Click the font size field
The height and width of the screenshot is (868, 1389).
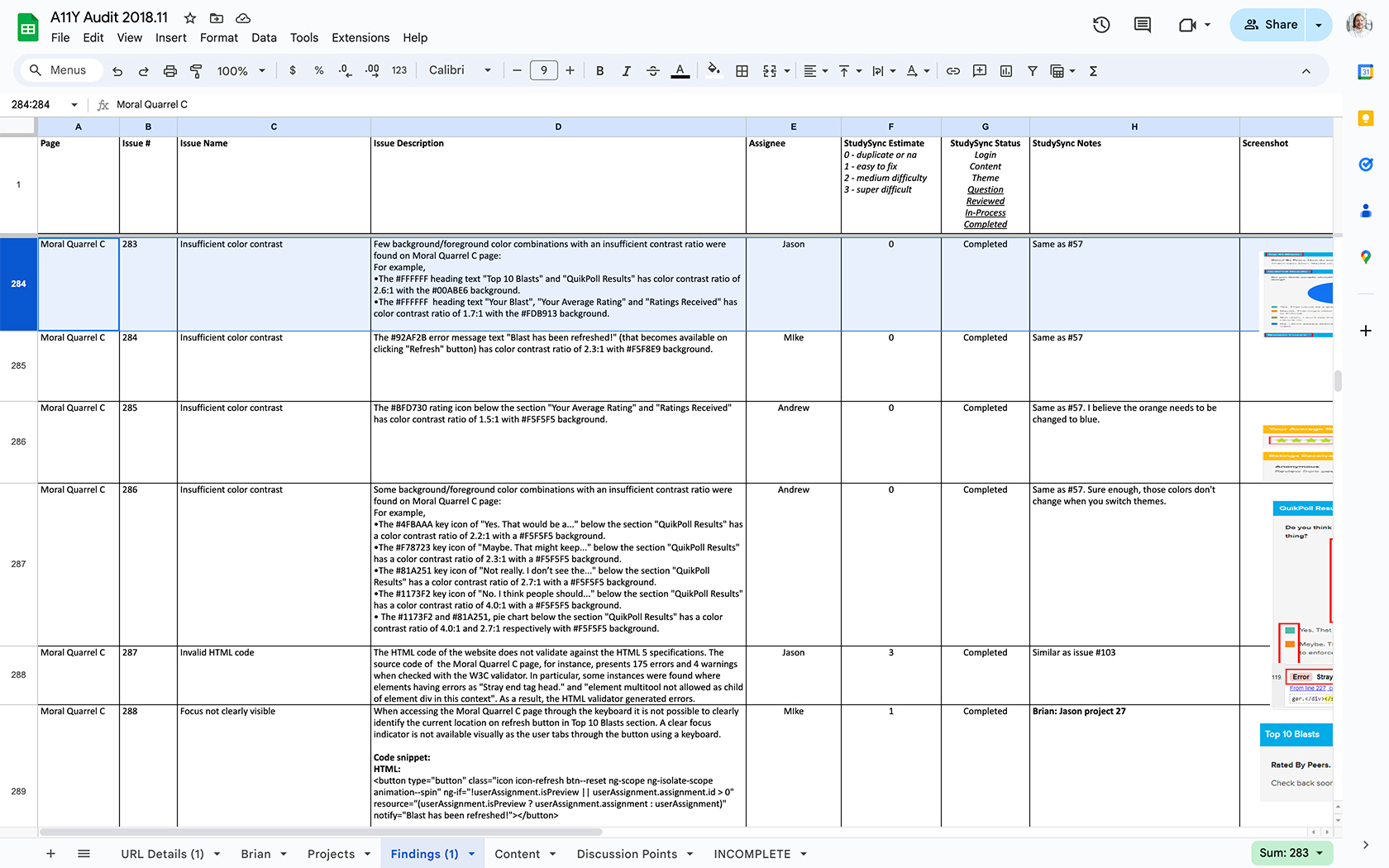point(544,71)
